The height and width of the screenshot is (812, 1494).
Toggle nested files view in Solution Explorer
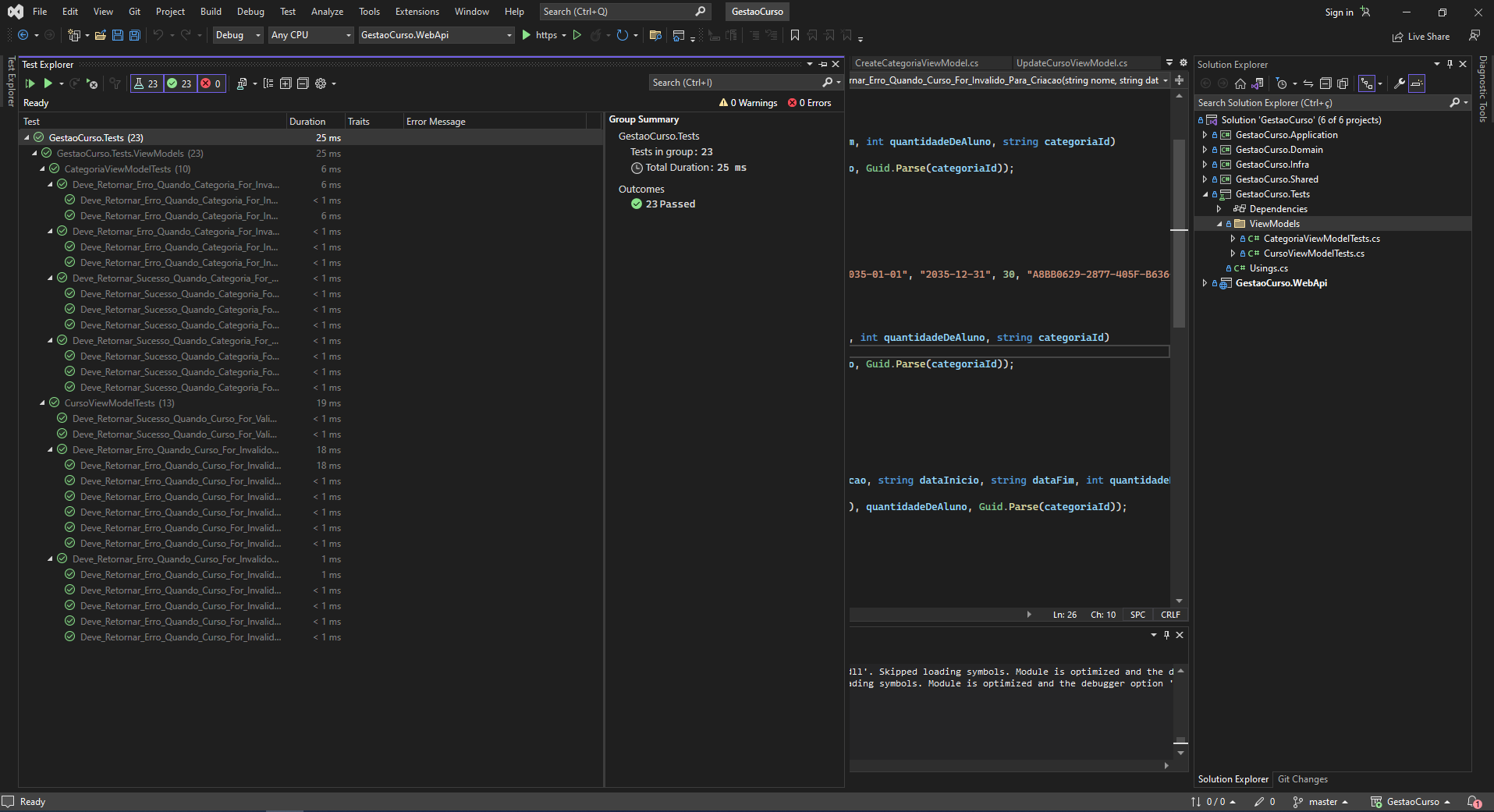click(x=1367, y=83)
